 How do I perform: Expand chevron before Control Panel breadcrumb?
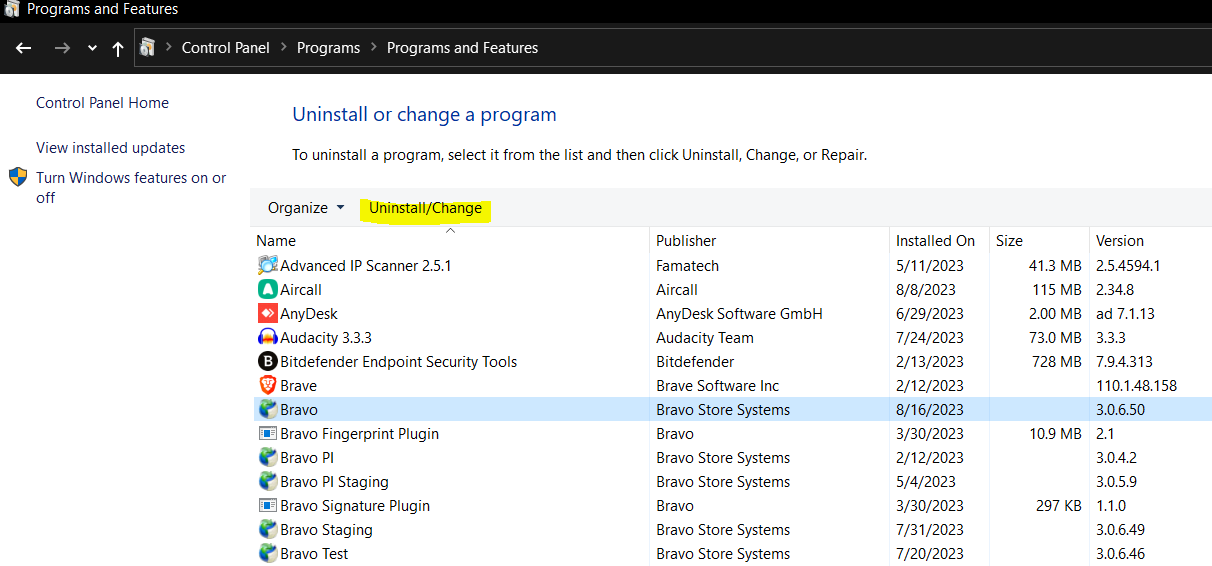click(x=168, y=48)
